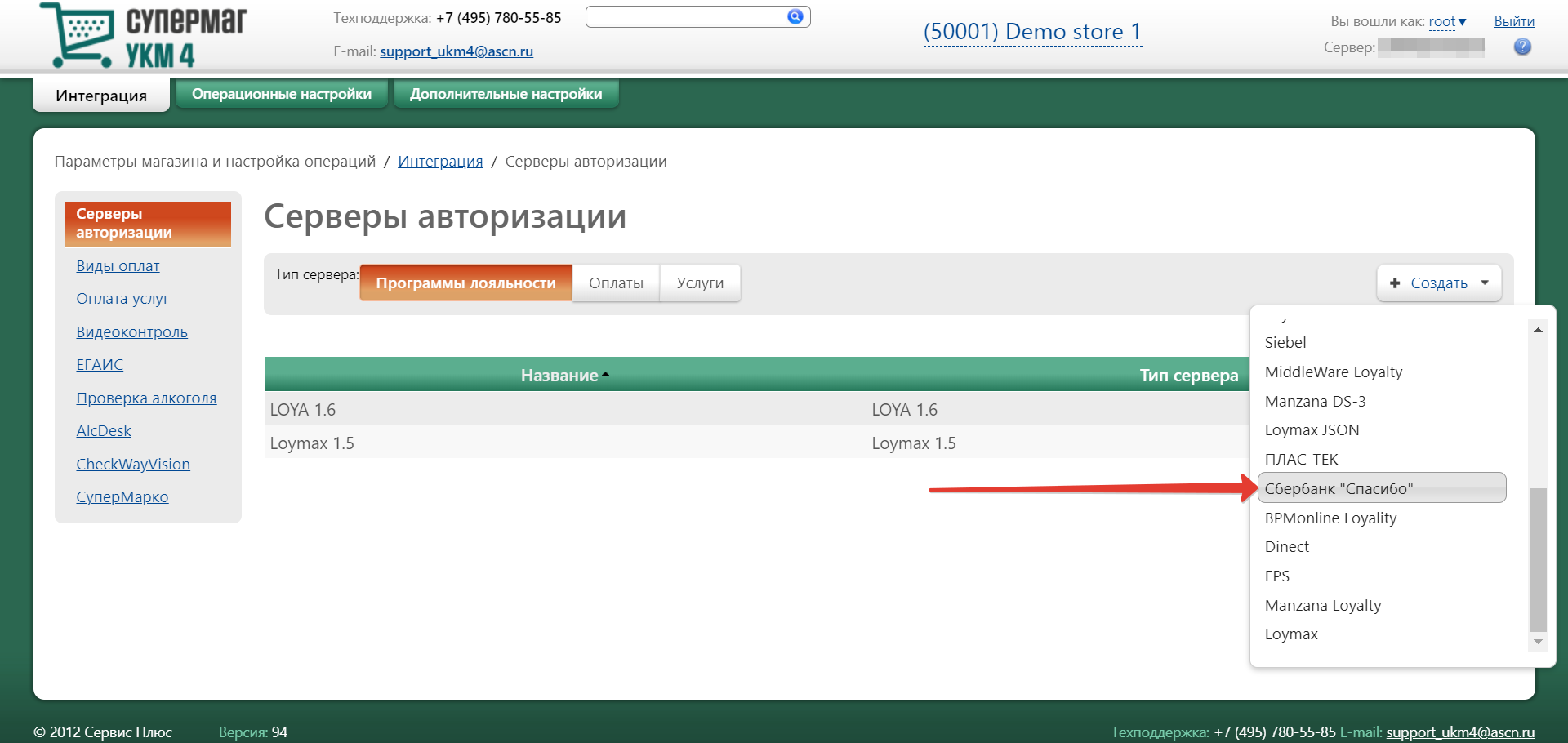Select Оплаты server type

coord(617,283)
